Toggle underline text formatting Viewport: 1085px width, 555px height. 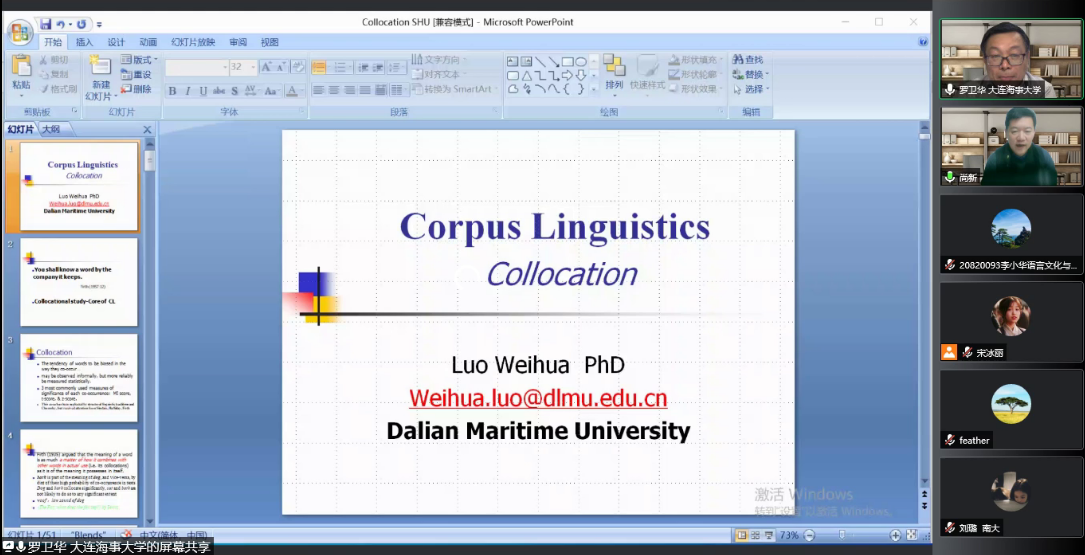click(202, 91)
